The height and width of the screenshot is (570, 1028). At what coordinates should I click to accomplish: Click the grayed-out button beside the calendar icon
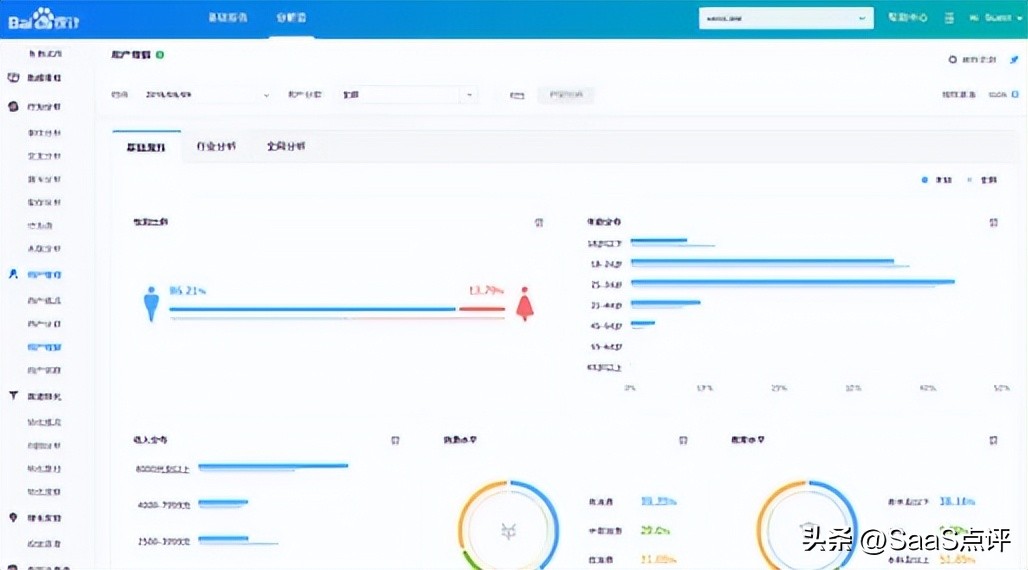[x=566, y=95]
